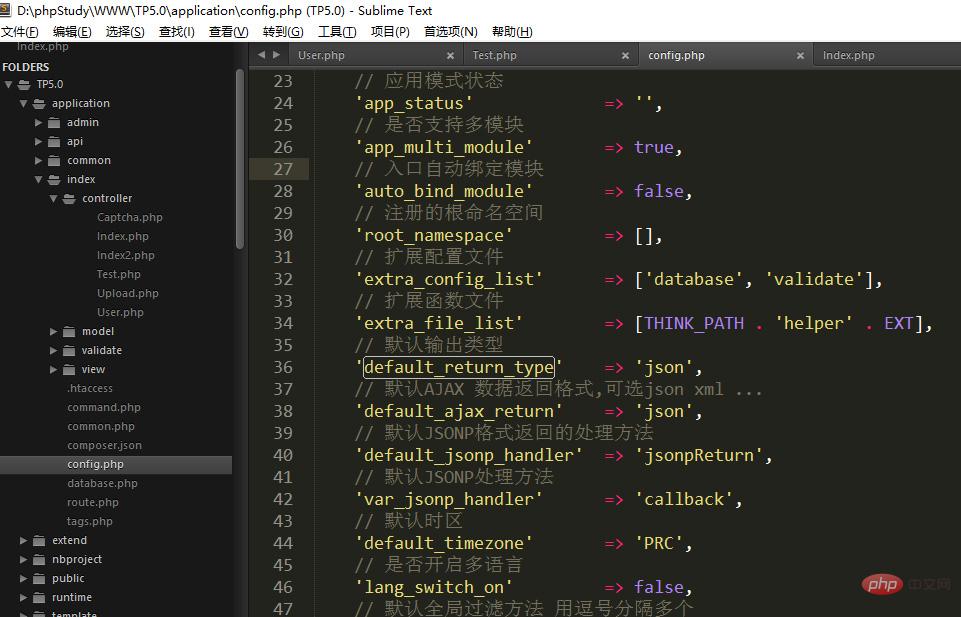Click the public folder icon
Screen dimensions: 961x617
tap(39, 578)
